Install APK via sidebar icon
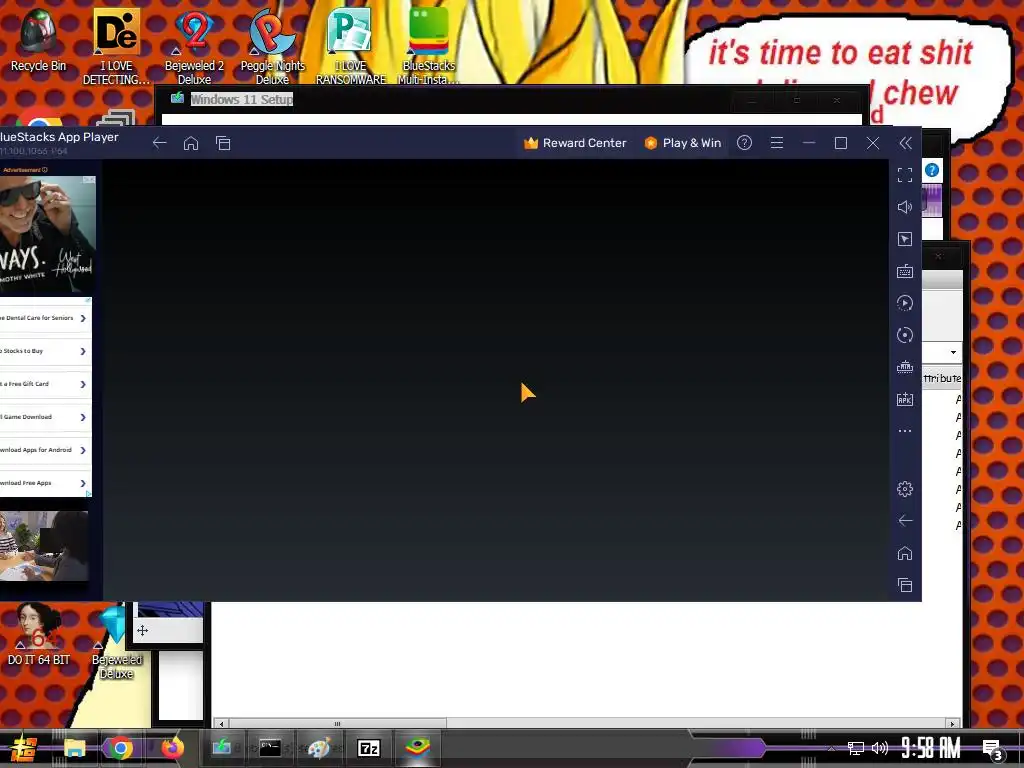Viewport: 1024px width, 768px height. coord(905,399)
